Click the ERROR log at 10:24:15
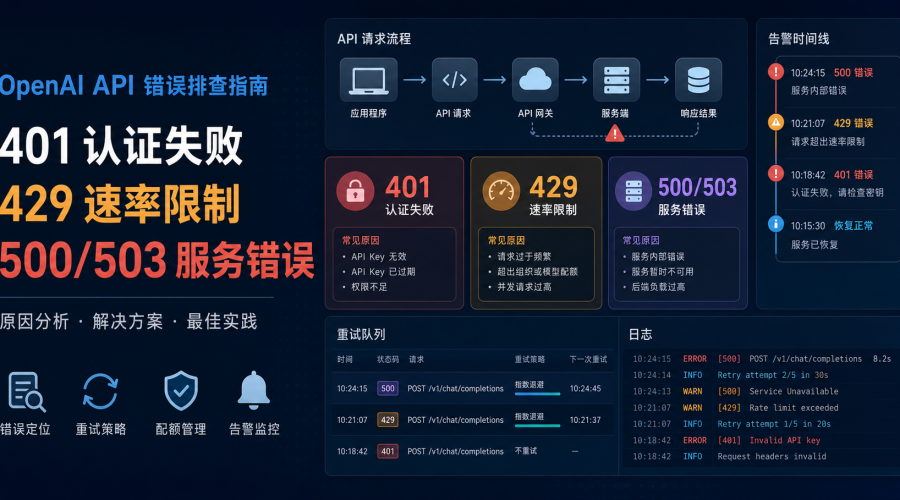Image resolution: width=900 pixels, height=500 pixels. [762, 359]
